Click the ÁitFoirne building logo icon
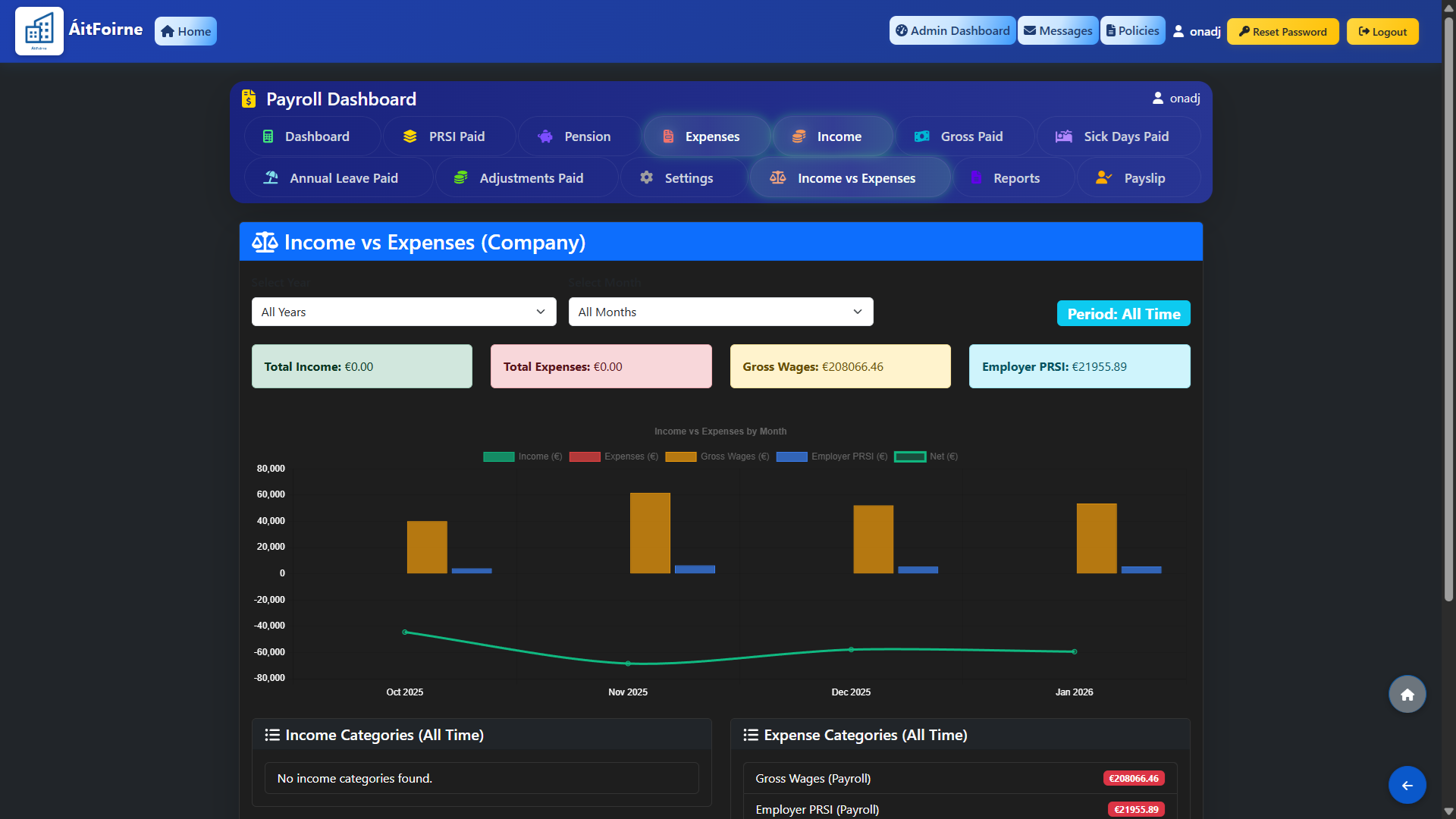Image resolution: width=1456 pixels, height=819 pixels. [x=39, y=31]
